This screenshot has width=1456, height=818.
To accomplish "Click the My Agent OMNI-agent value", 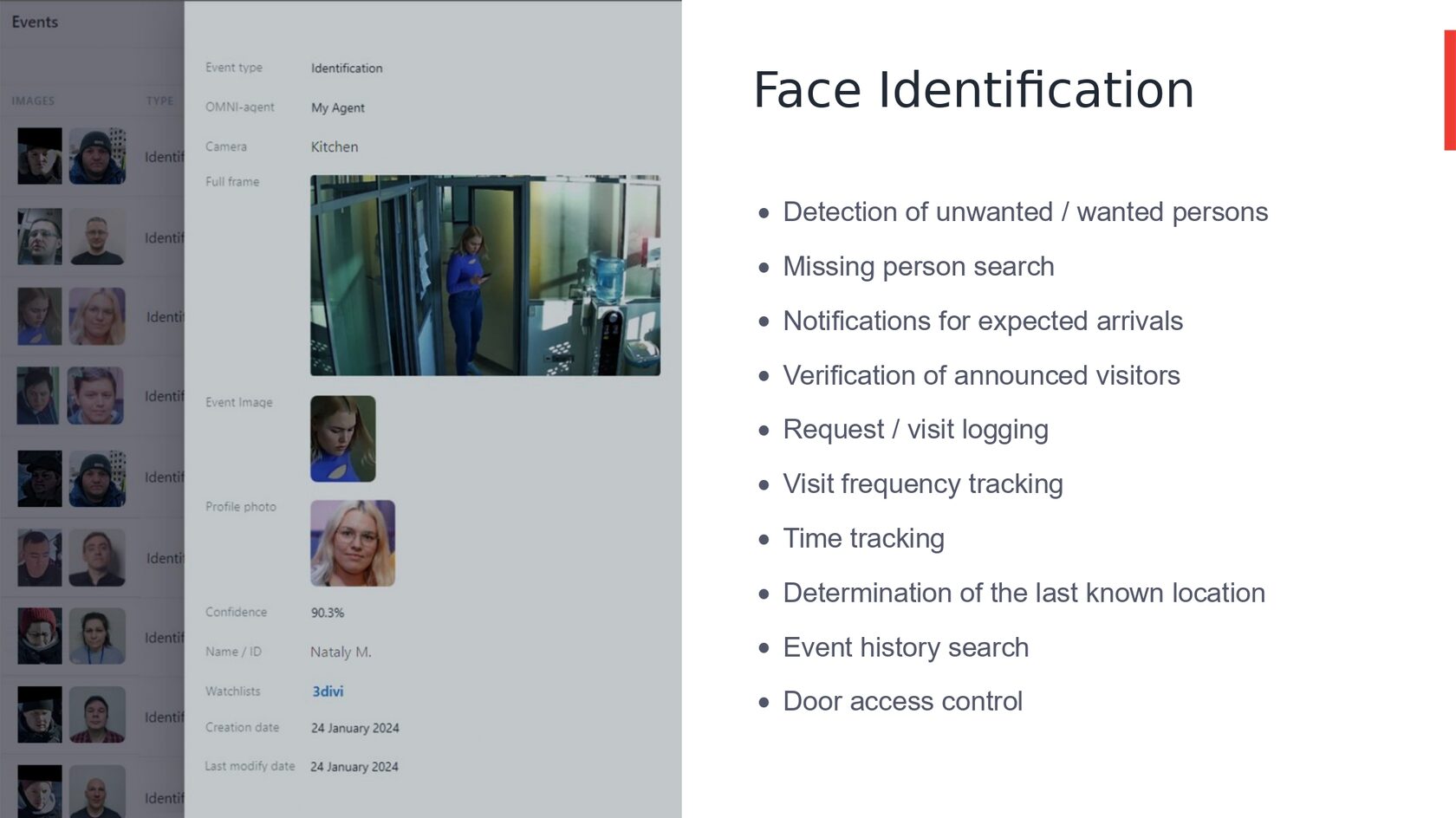I will 339,107.
